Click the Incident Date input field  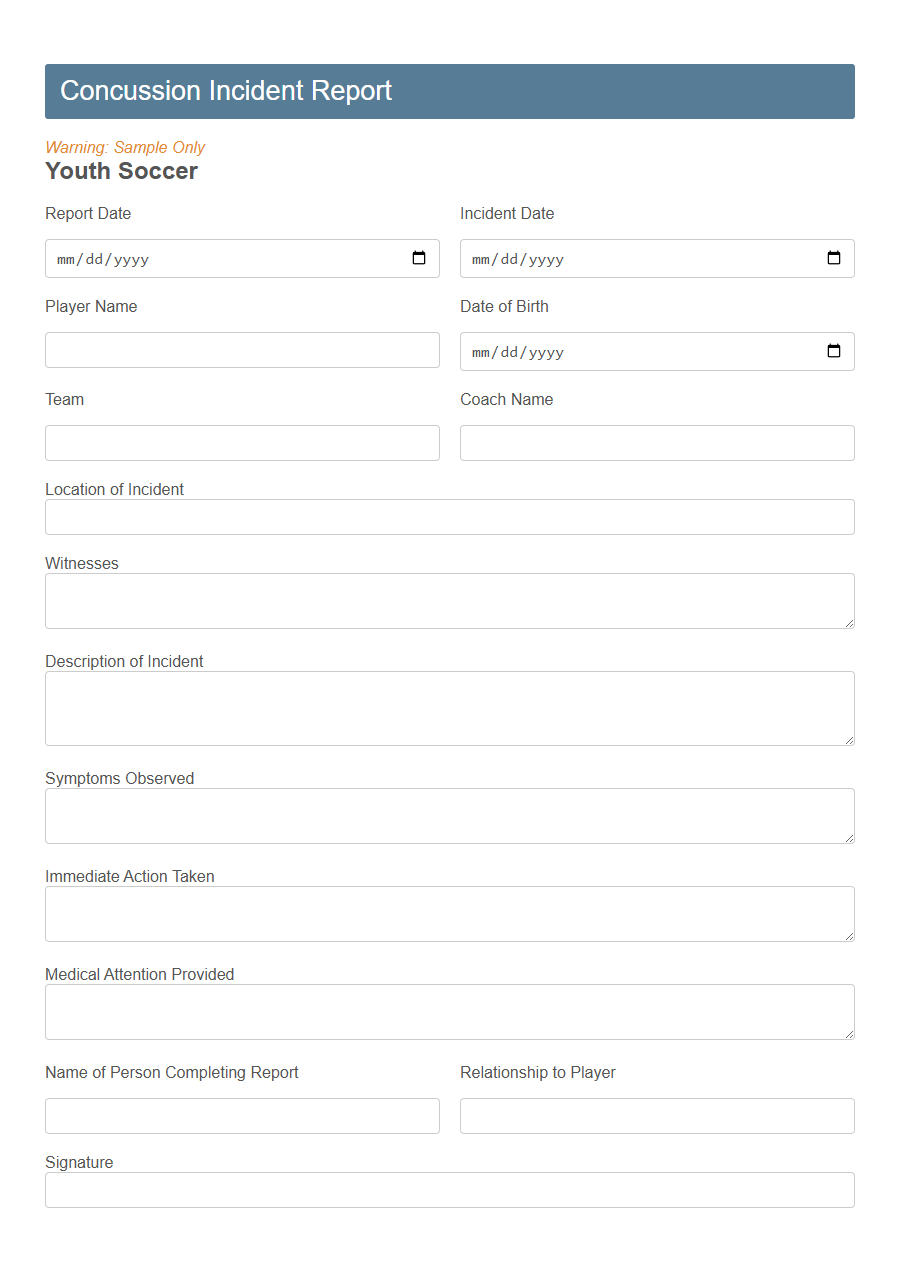click(x=620, y=258)
